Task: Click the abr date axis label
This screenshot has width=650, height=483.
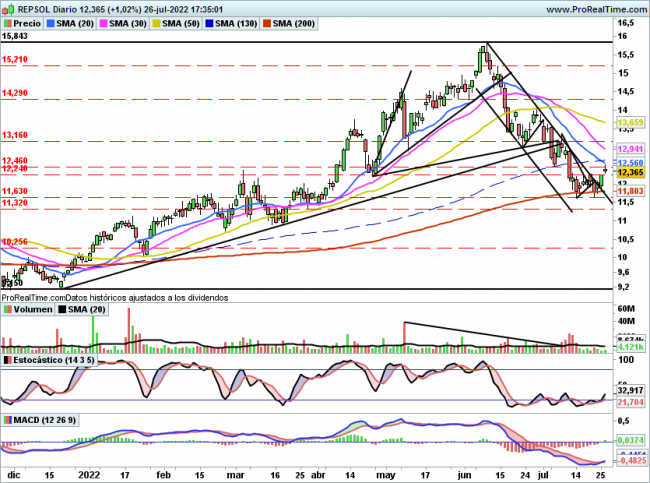Action: point(318,475)
